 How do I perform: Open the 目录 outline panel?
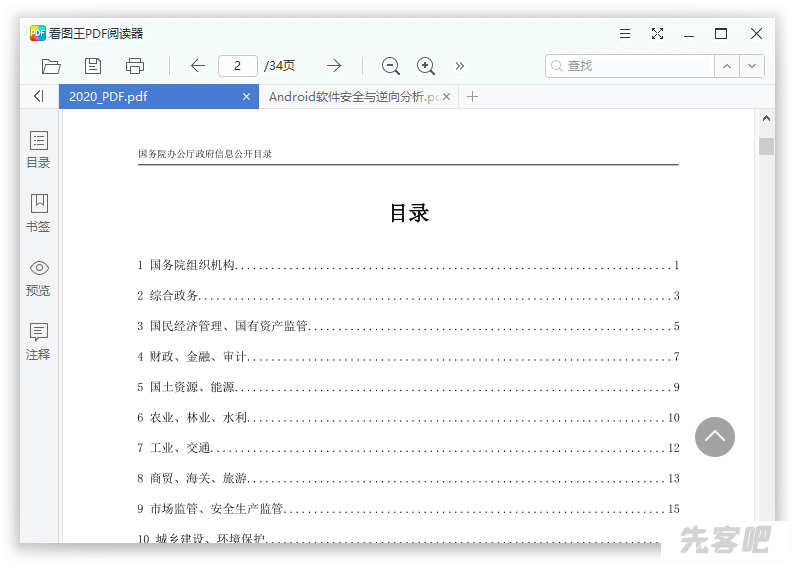click(x=38, y=149)
